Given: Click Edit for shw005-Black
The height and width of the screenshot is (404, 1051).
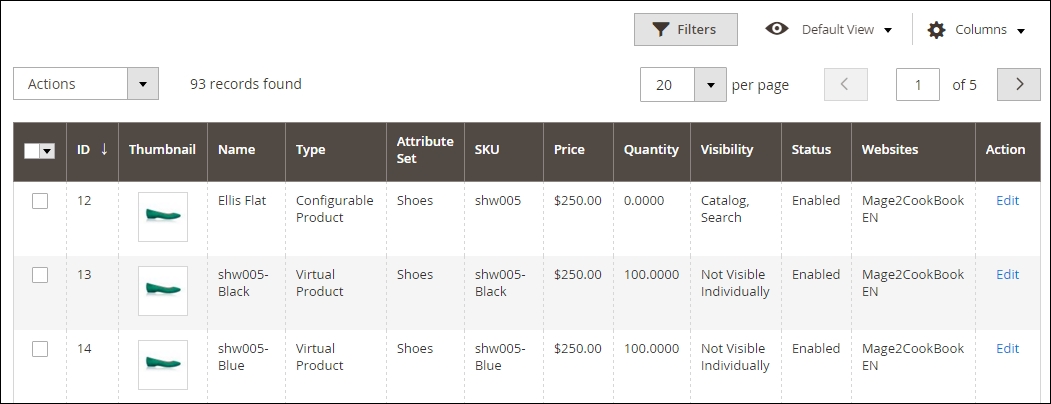Looking at the screenshot, I should (x=1007, y=275).
